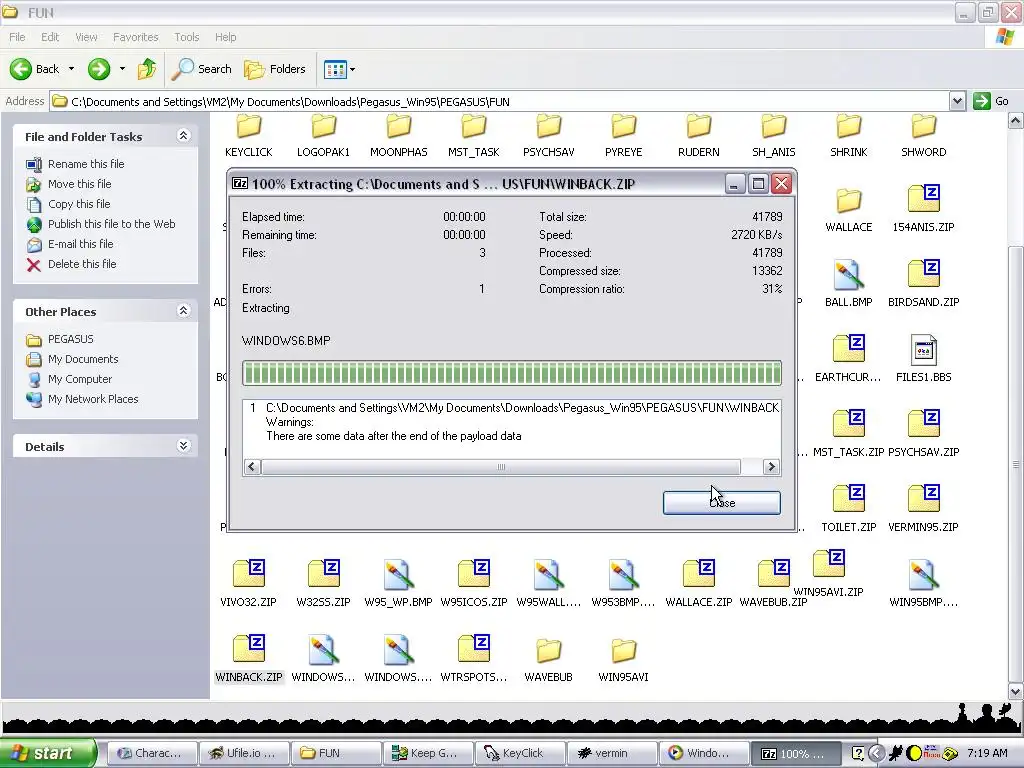Switch to the Ufile.io taskbar button
This screenshot has width=1024, height=768.
pos(244,753)
